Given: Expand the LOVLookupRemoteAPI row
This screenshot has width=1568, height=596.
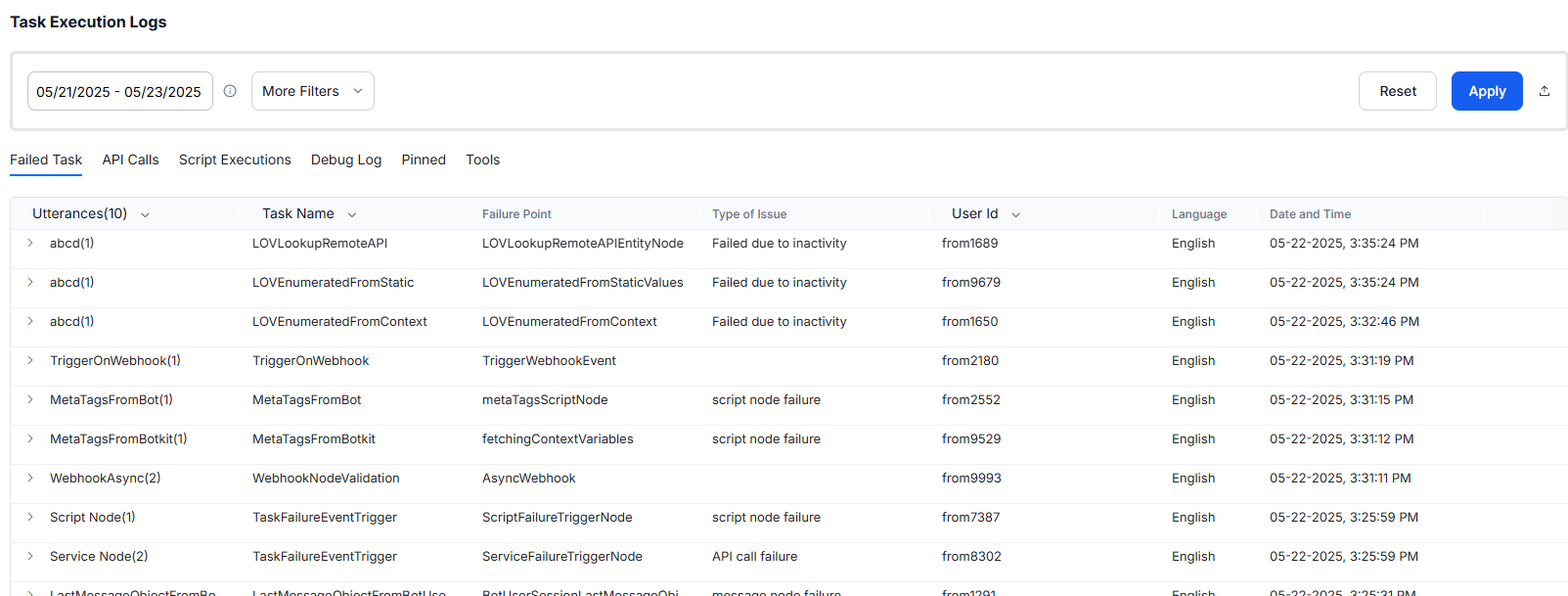Looking at the screenshot, I should click(30, 243).
